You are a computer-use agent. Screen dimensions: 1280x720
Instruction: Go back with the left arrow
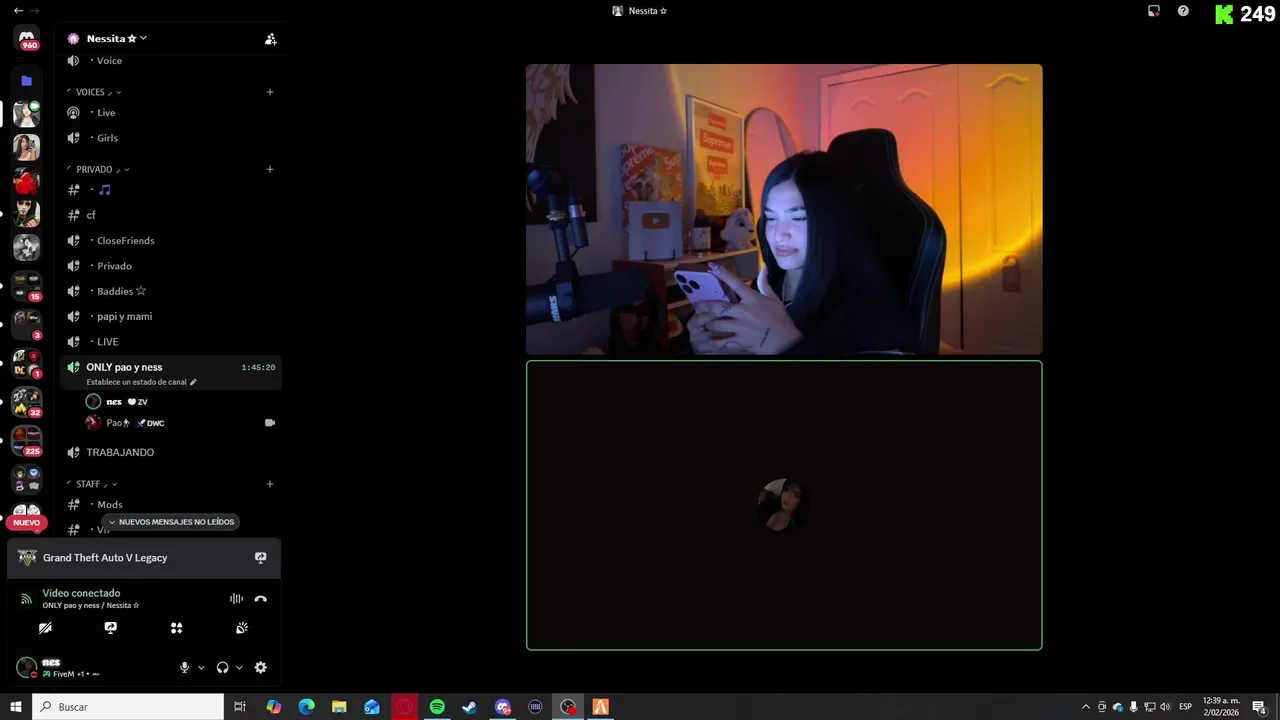(18, 11)
